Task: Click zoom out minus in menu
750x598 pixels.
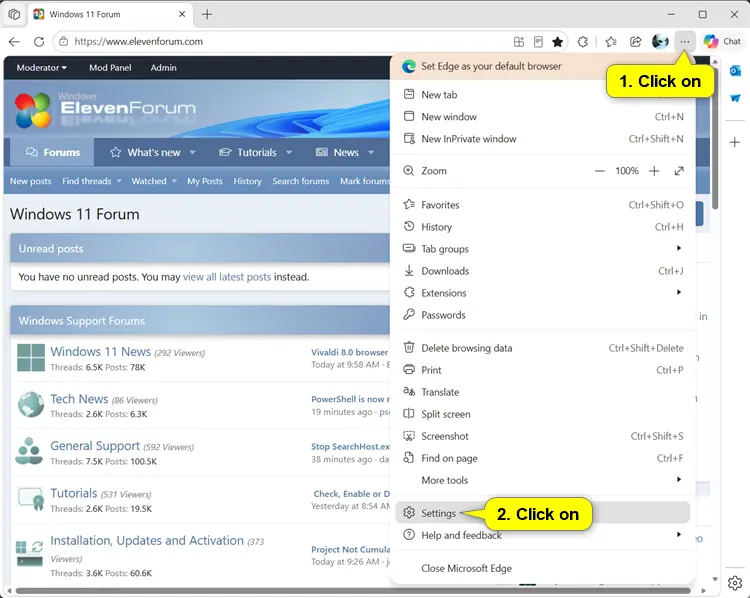Action: click(x=599, y=171)
